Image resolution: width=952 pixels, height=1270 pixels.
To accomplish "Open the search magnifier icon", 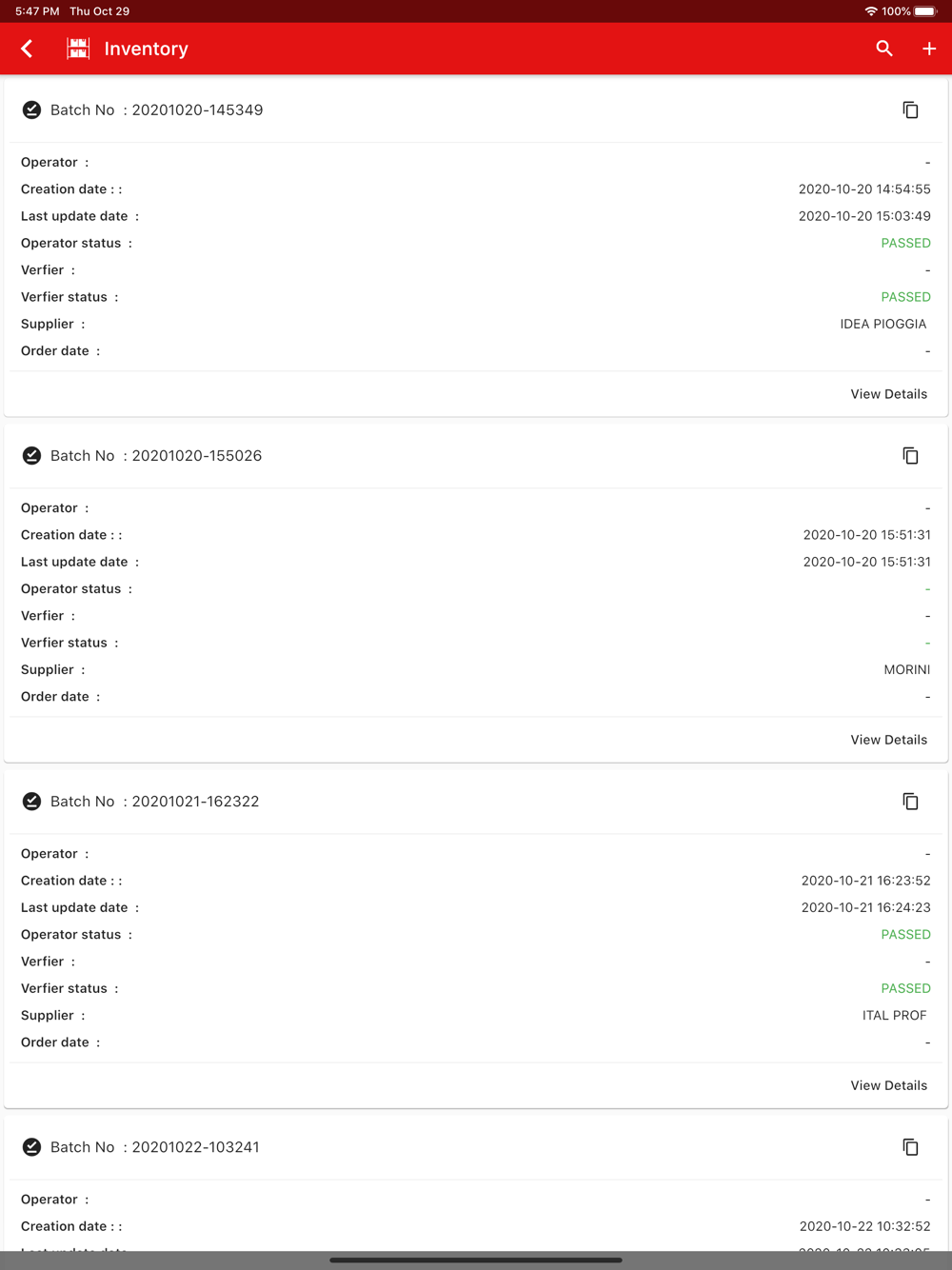I will pos(884,49).
